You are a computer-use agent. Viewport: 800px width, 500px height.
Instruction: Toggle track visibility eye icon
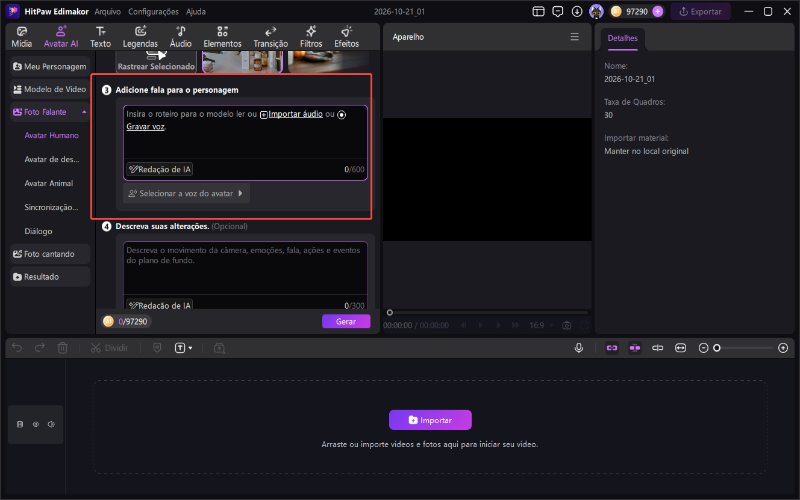36,424
